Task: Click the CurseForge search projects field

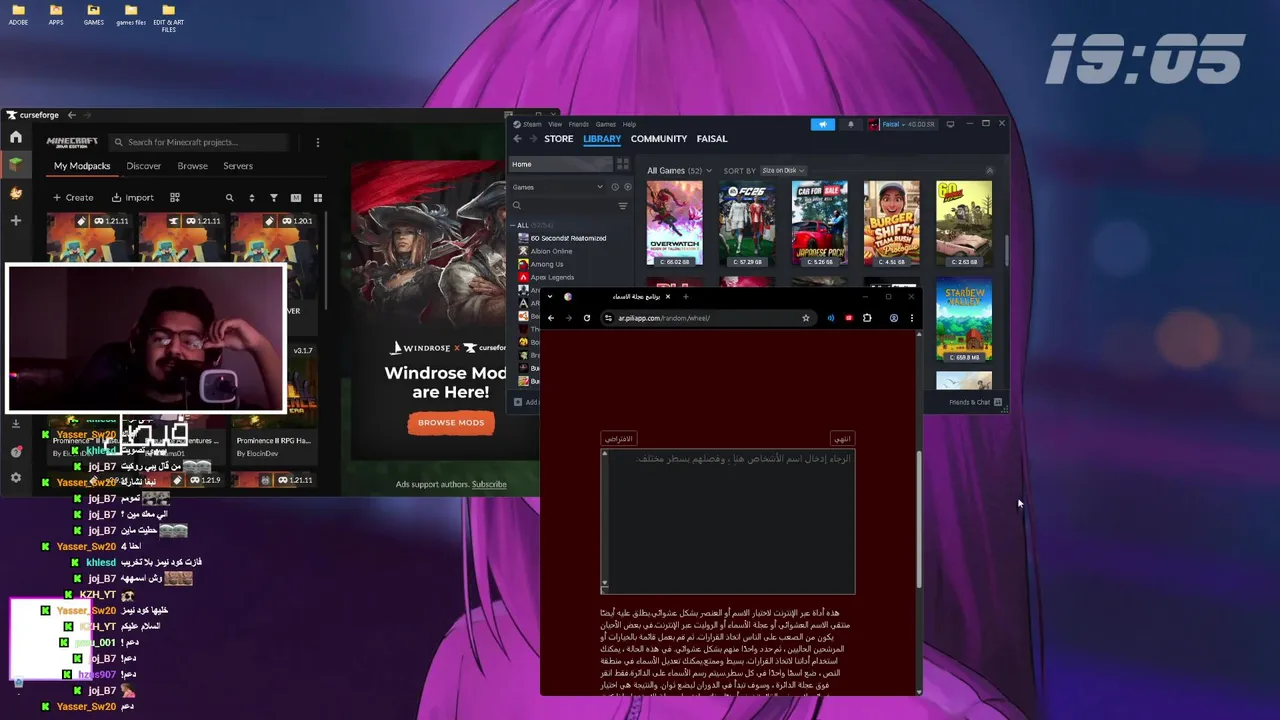Action: point(200,142)
